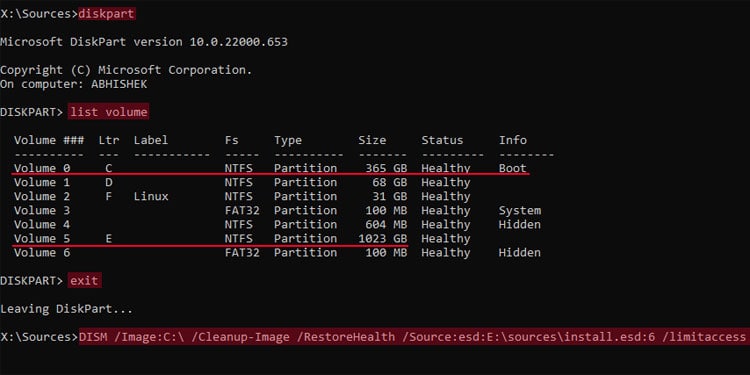Click the 'Linux' volume label
This screenshot has height=375, width=750.
[x=151, y=197]
